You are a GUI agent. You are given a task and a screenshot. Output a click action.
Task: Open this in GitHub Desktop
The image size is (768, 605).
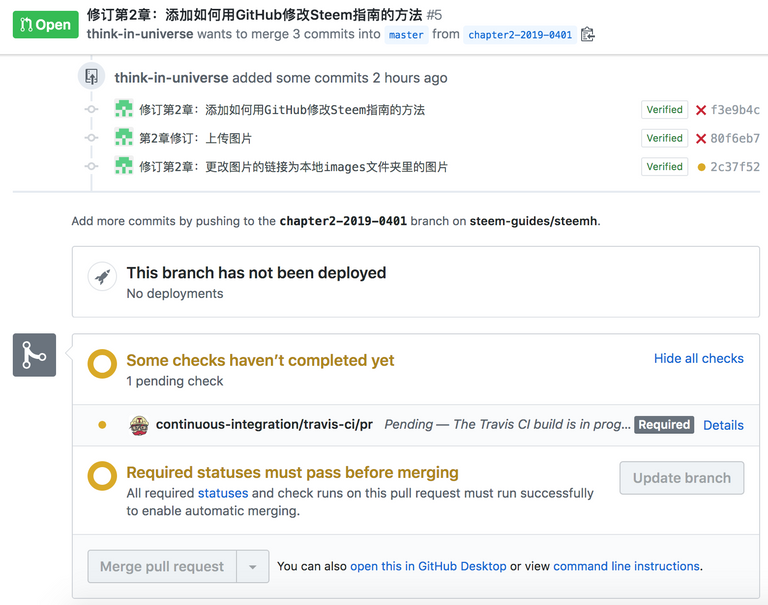point(428,566)
